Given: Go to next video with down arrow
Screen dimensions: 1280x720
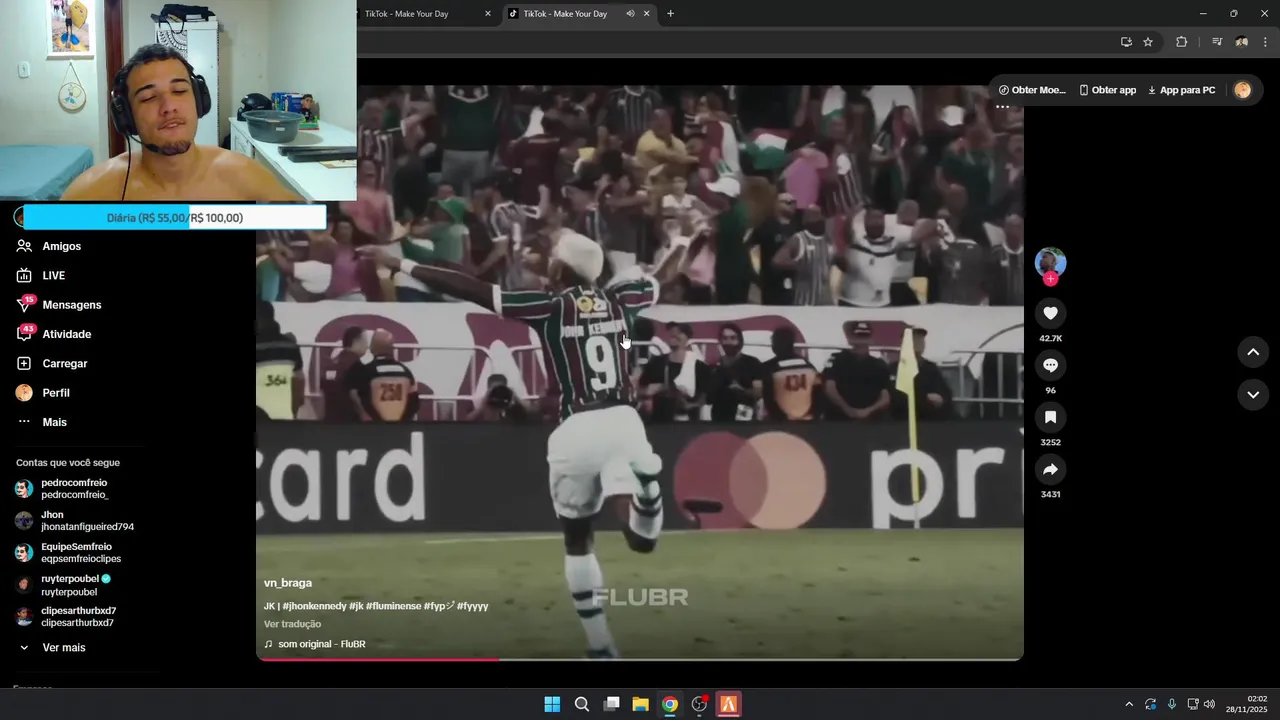Looking at the screenshot, I should [1252, 395].
